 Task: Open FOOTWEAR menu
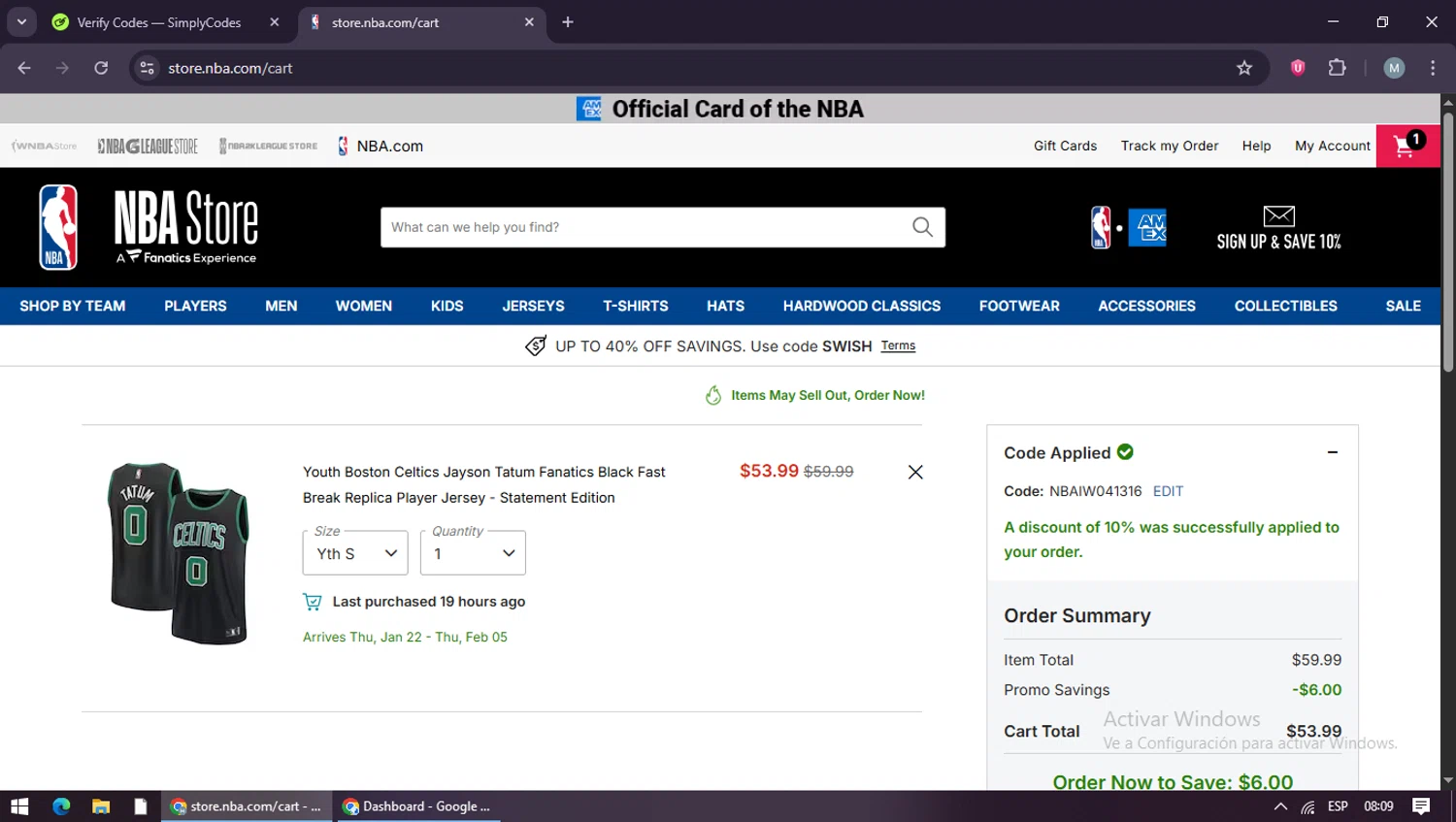[x=1019, y=306]
